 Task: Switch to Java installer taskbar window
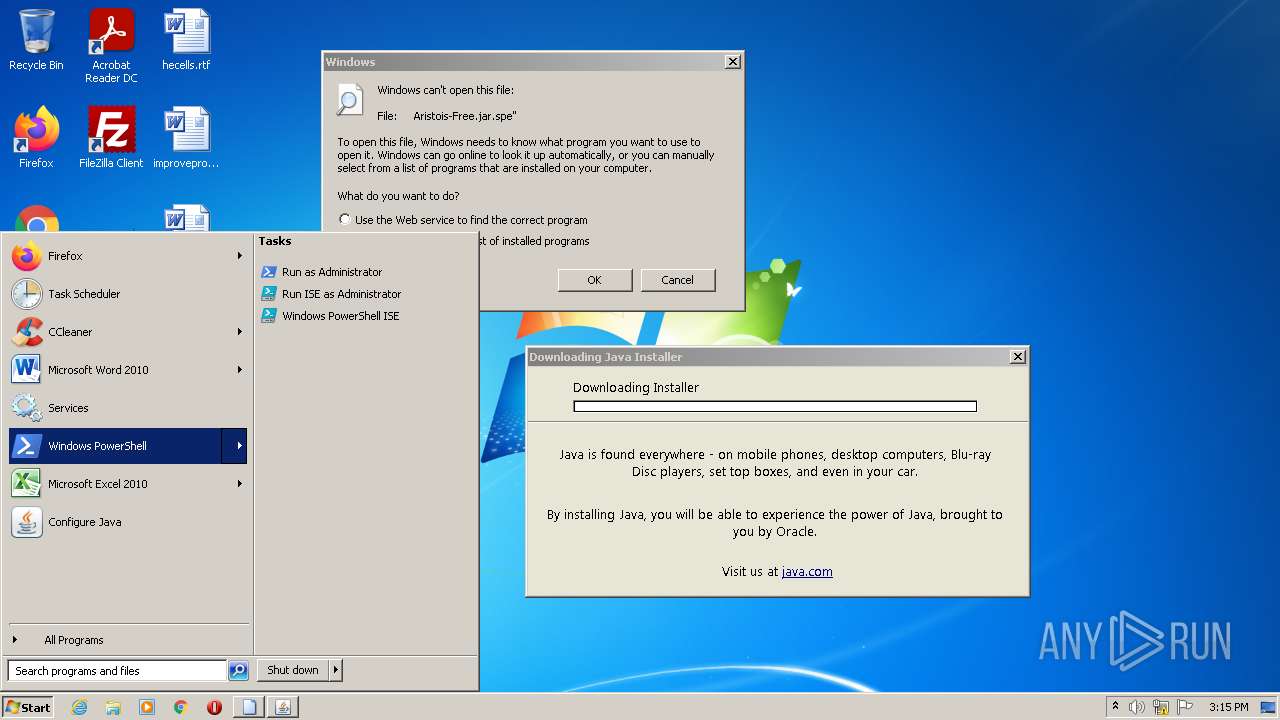click(283, 707)
